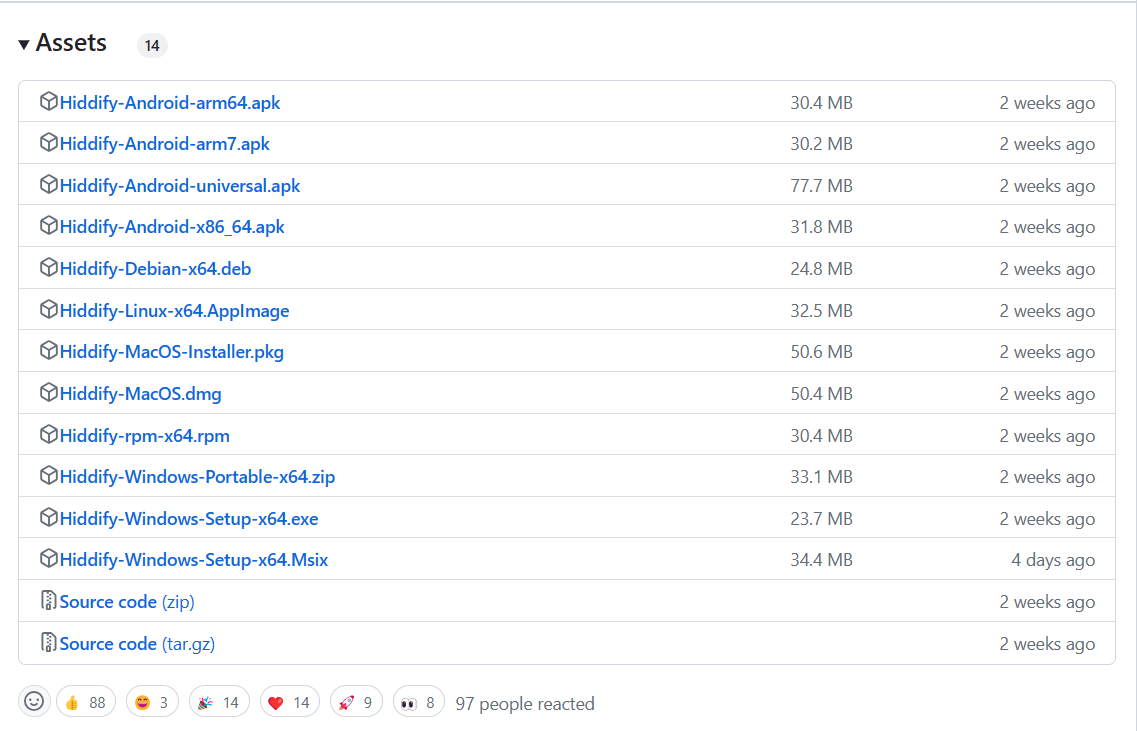Download Hiddify-Windows-Portable-x64.zip

pos(197,477)
